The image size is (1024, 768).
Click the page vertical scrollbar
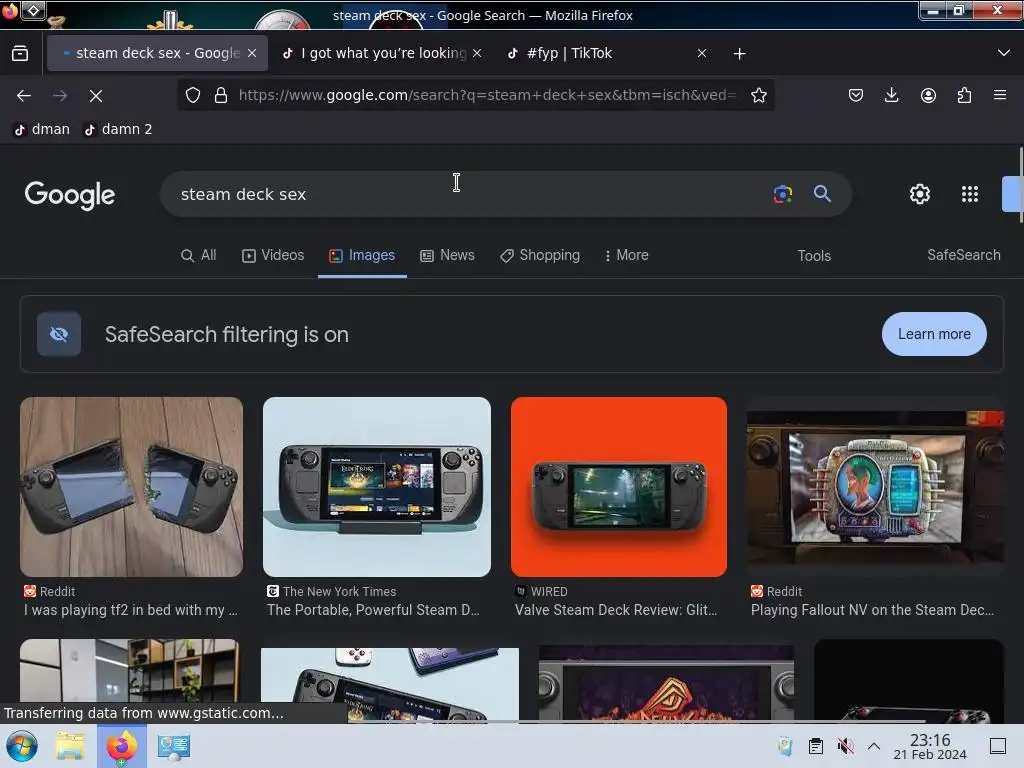pyautogui.click(x=1021, y=185)
